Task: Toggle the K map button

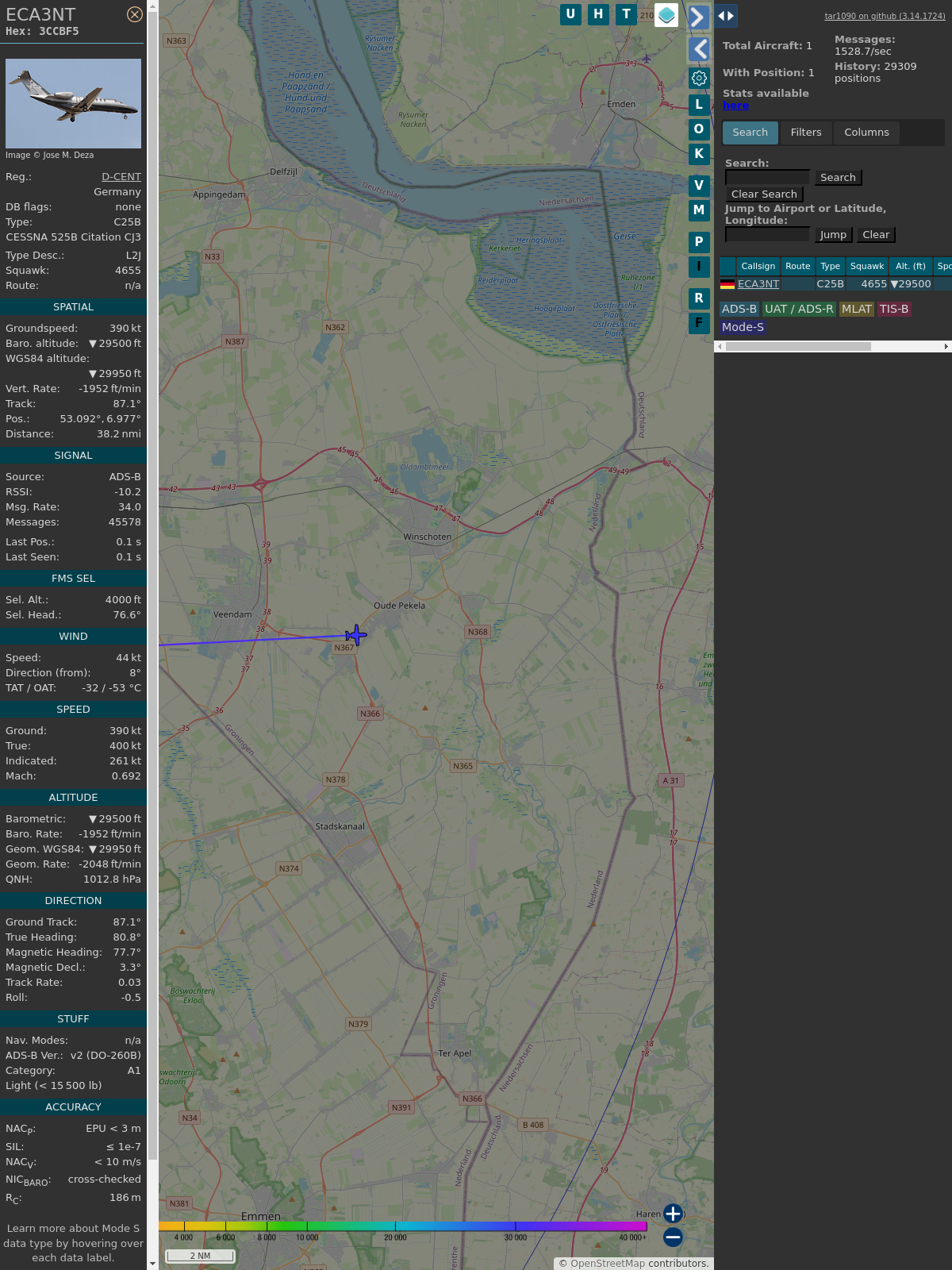Action: 699,154
